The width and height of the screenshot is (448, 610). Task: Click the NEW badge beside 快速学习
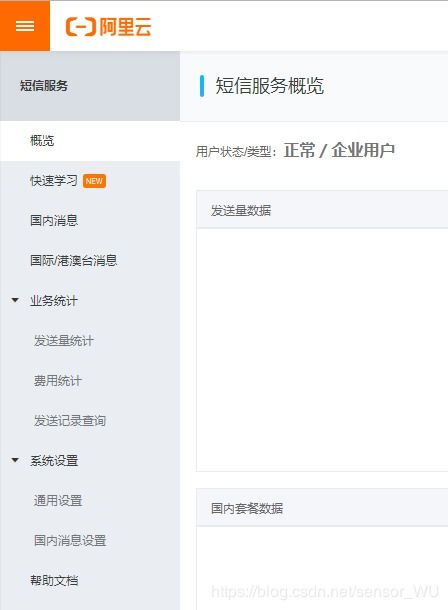click(x=94, y=181)
